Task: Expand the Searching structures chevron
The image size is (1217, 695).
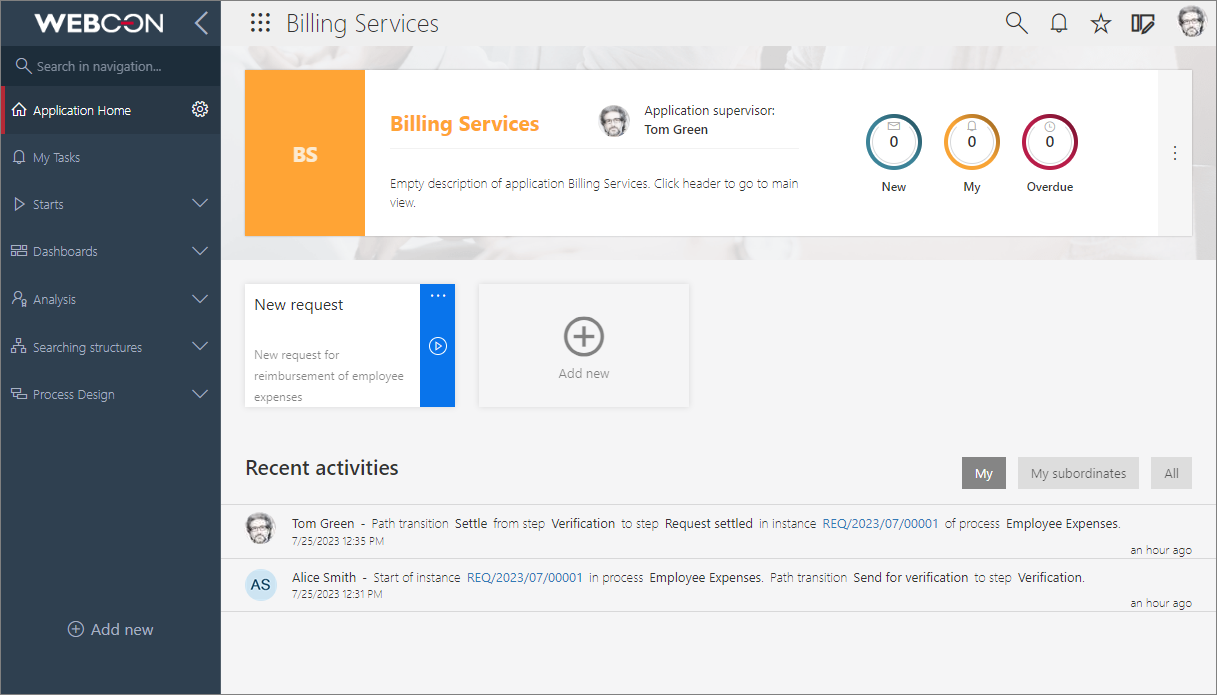Action: [200, 347]
